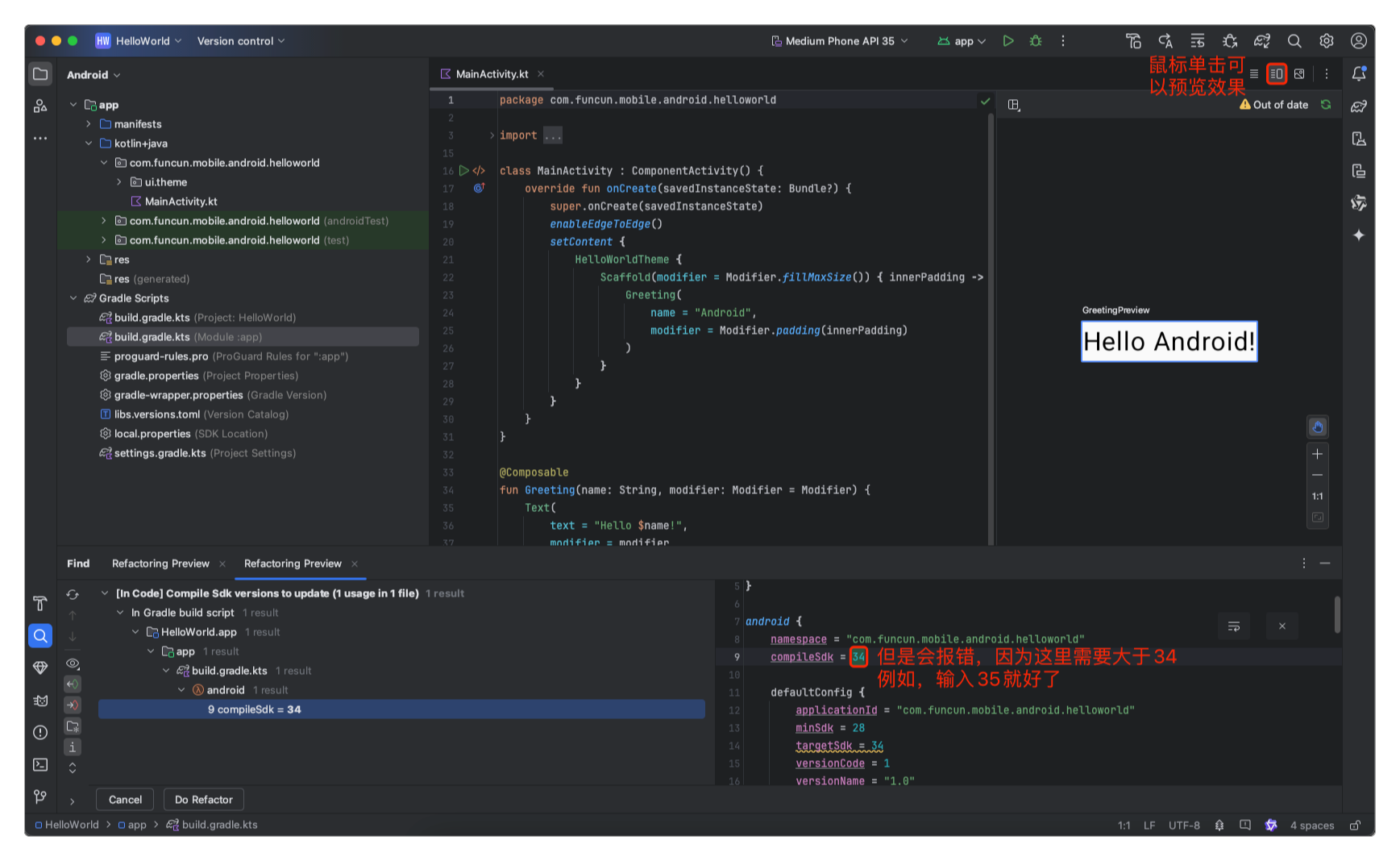Open the Find tool window icon

coord(40,635)
